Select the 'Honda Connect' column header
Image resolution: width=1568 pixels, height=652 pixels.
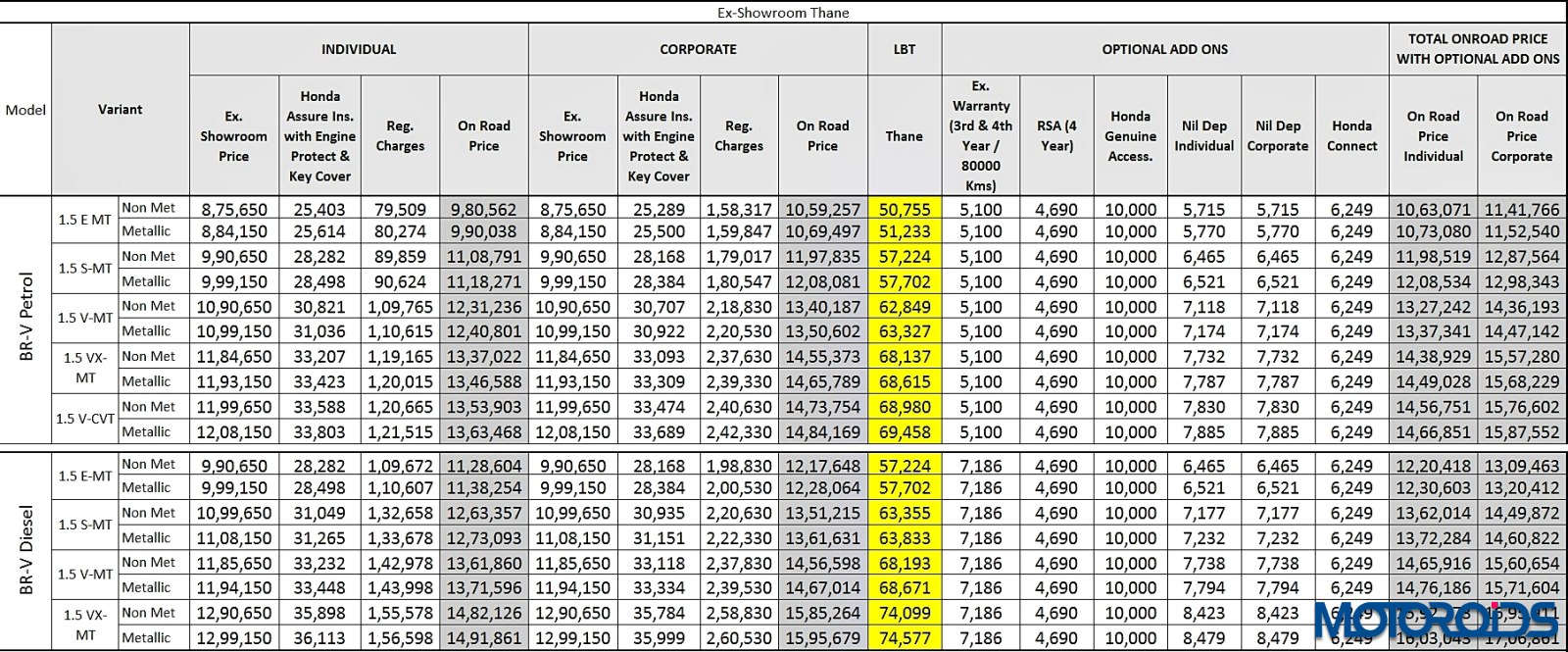click(1351, 136)
